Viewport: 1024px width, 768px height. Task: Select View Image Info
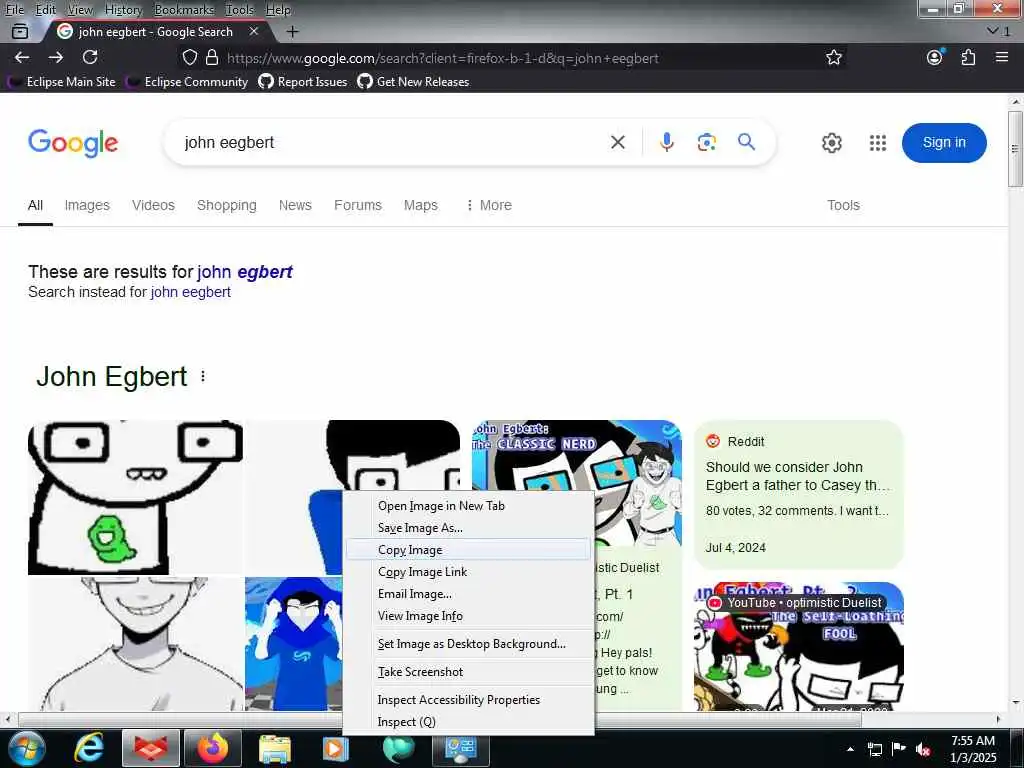coord(468,616)
